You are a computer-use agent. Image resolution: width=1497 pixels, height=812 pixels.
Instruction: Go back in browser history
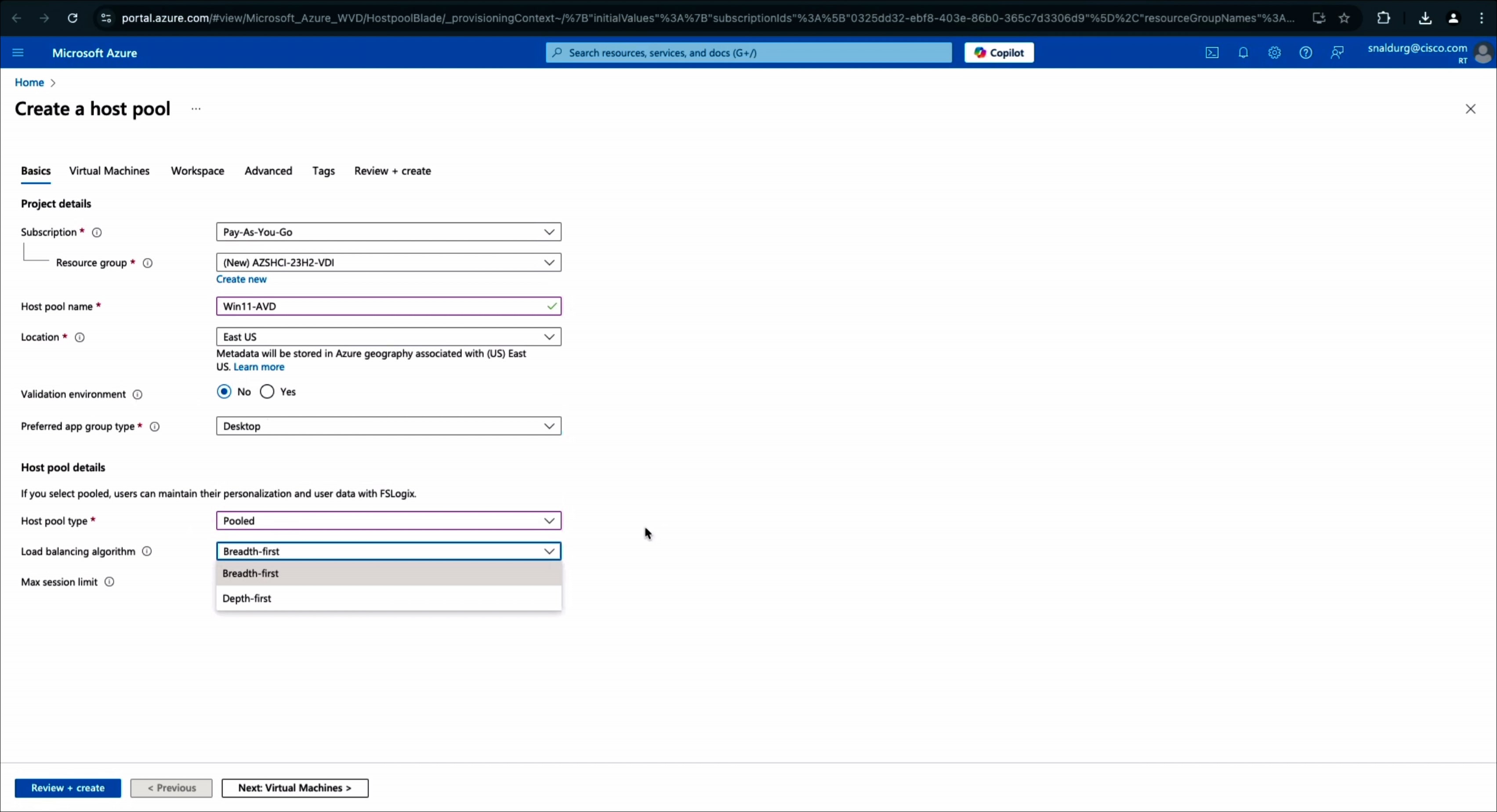[x=17, y=18]
